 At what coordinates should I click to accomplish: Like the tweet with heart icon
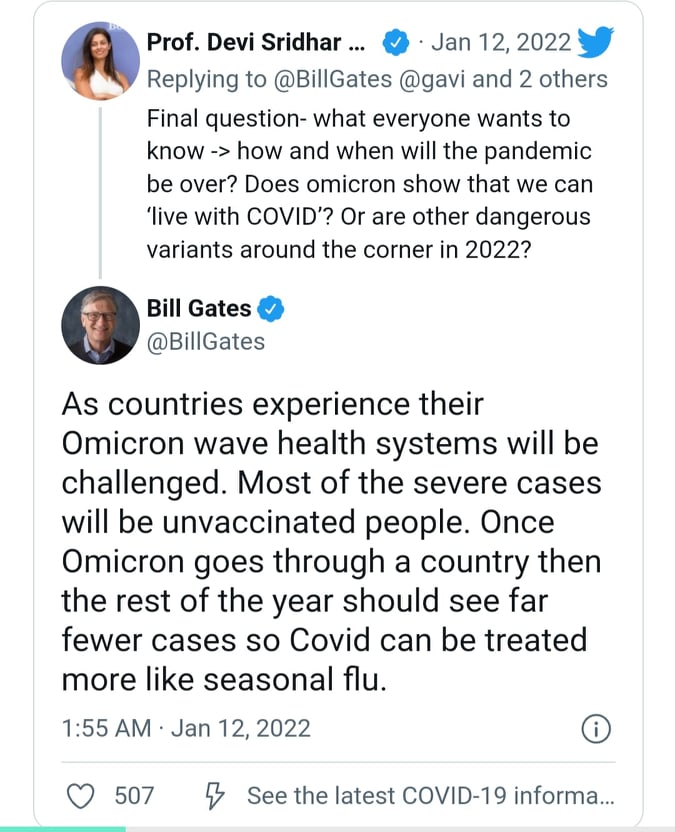point(81,796)
